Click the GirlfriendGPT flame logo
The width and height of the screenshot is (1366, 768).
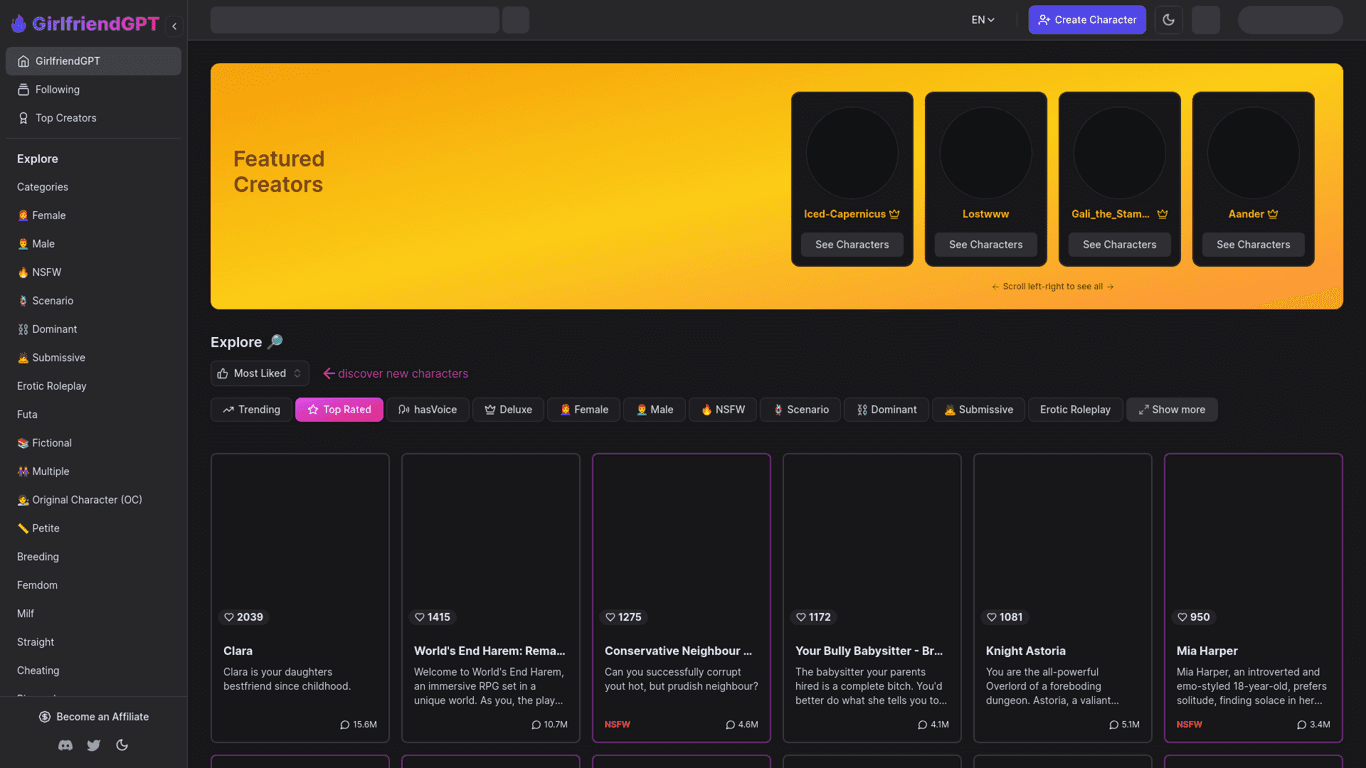tap(18, 24)
